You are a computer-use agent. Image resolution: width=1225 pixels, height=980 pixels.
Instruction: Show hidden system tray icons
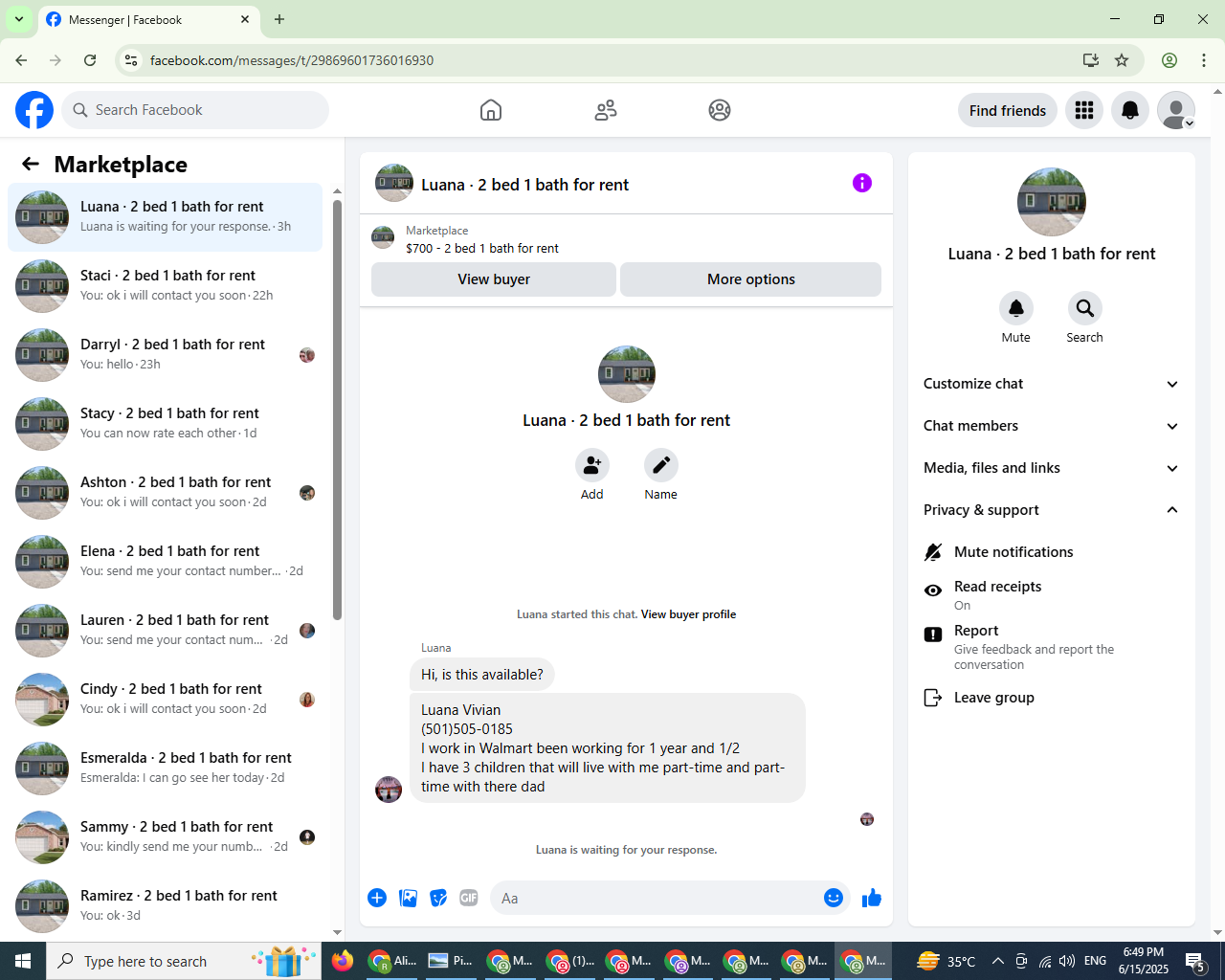point(998,961)
